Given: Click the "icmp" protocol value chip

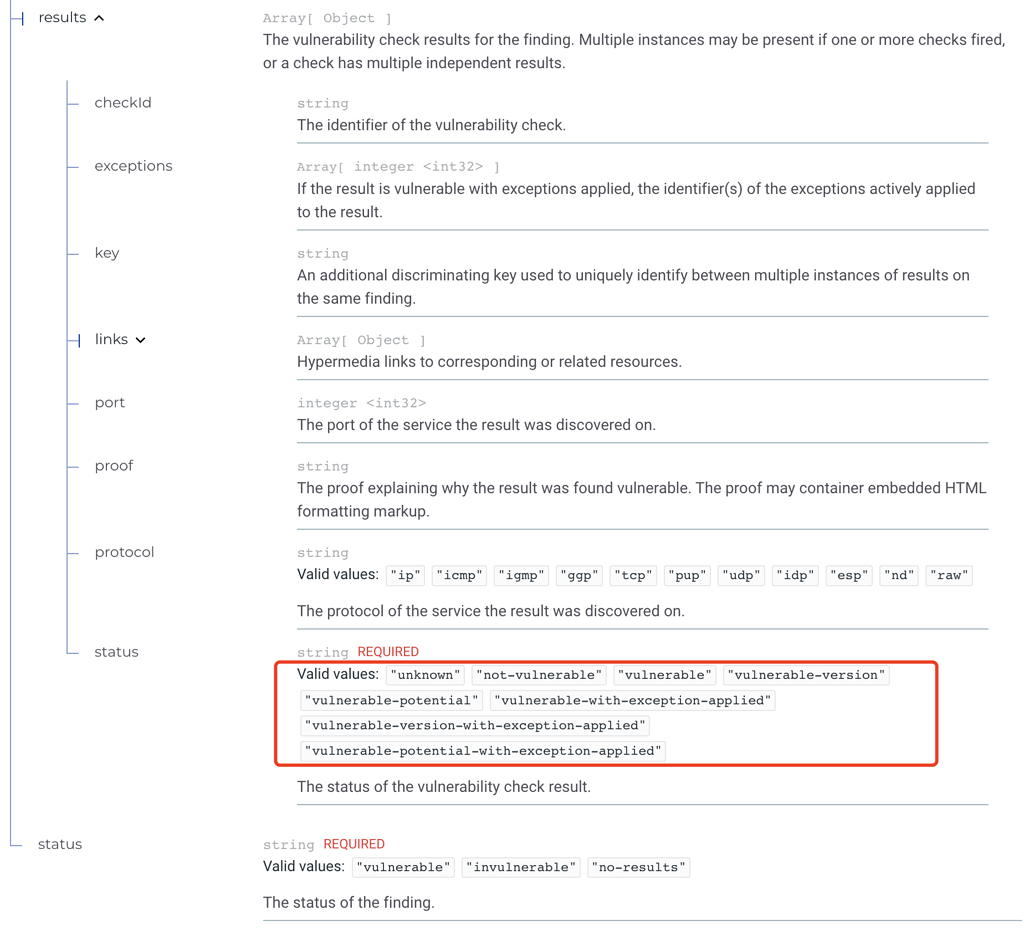Looking at the screenshot, I should pyautogui.click(x=458, y=575).
